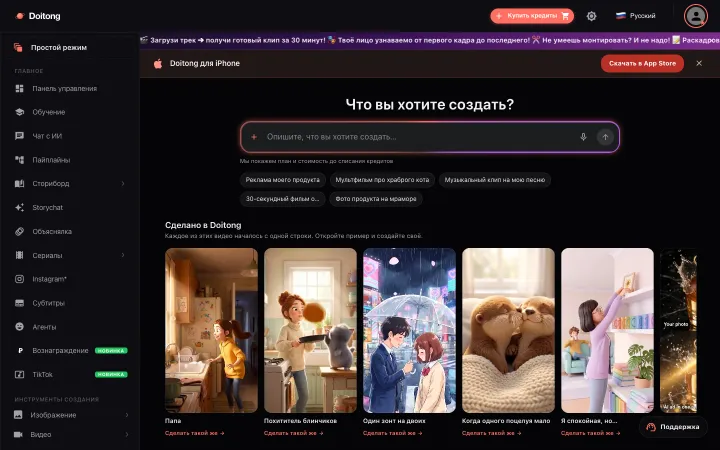Select 30-секундный фильм suggestion chip

[x=282, y=199]
